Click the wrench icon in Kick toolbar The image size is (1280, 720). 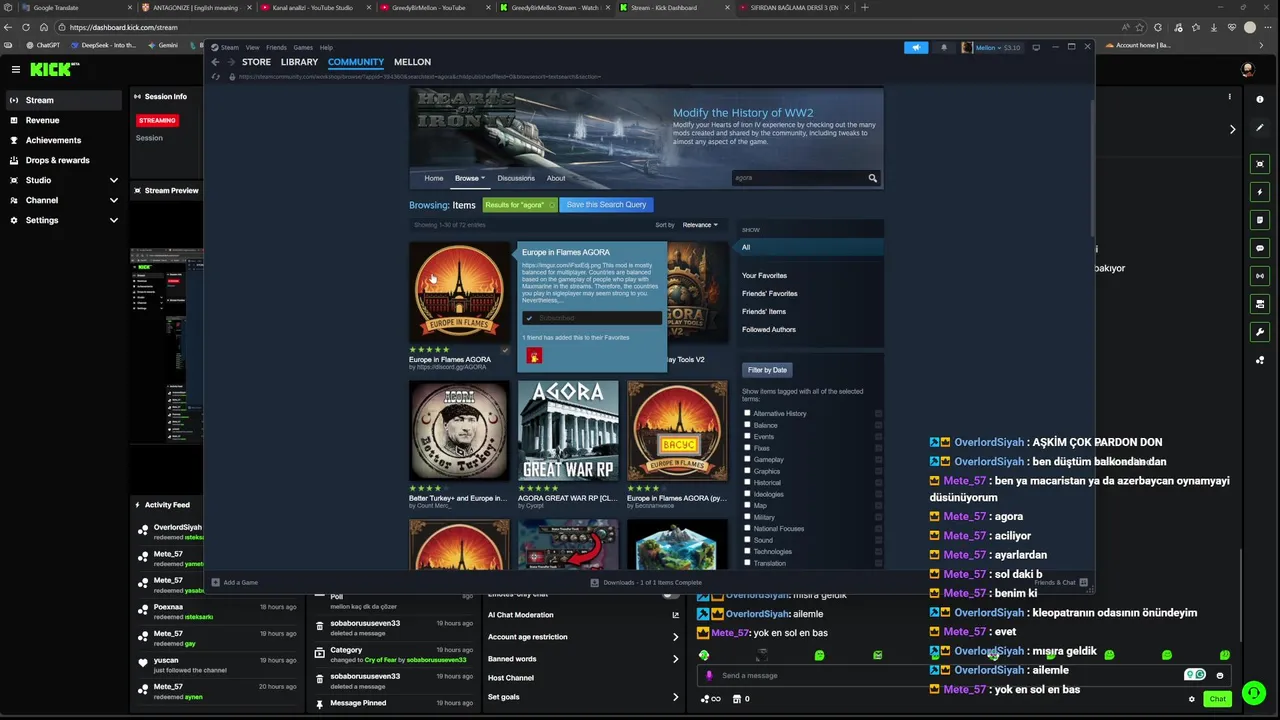coord(1260,331)
